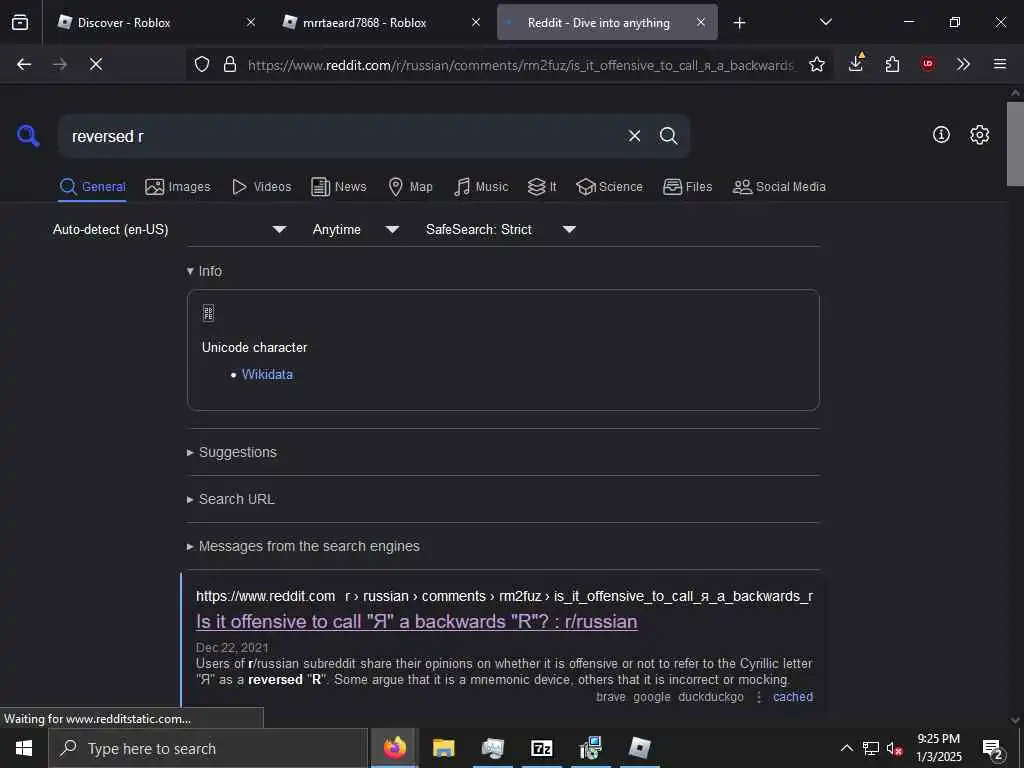The width and height of the screenshot is (1024, 768).
Task: Click the Unicode character info icon
Action: click(x=208, y=313)
